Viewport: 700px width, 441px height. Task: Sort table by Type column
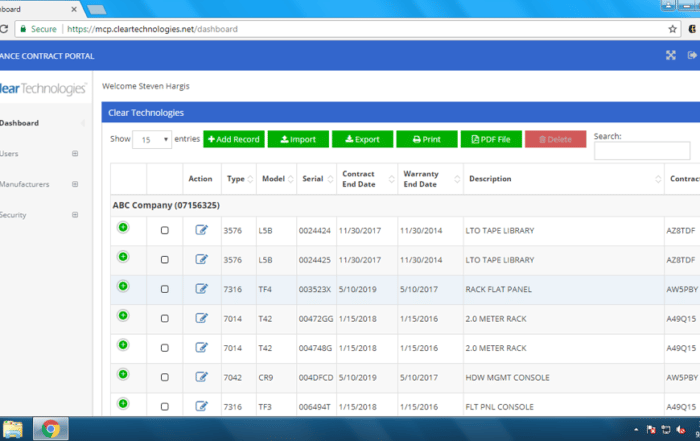point(239,179)
